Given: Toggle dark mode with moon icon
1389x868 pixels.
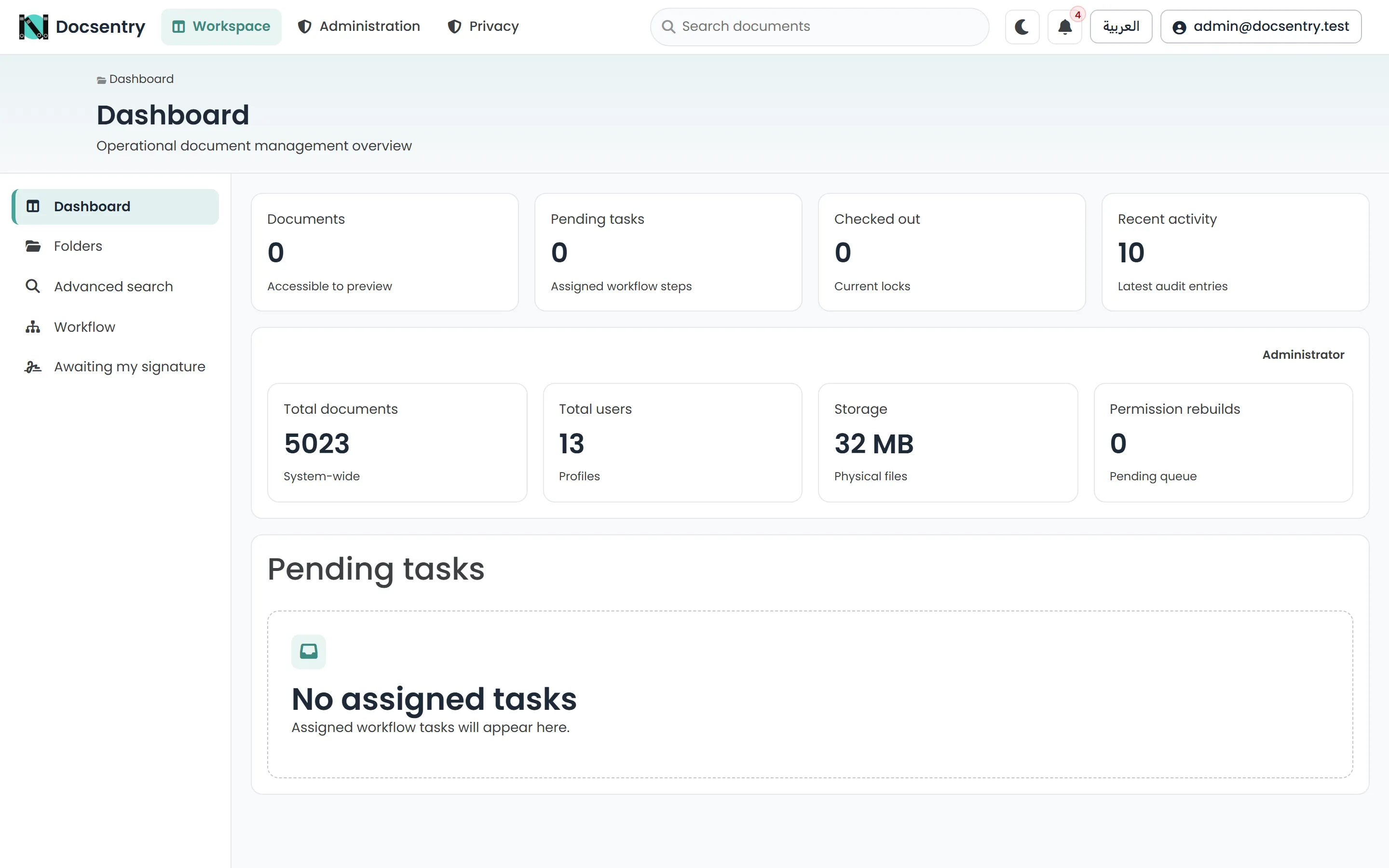Looking at the screenshot, I should [1021, 27].
